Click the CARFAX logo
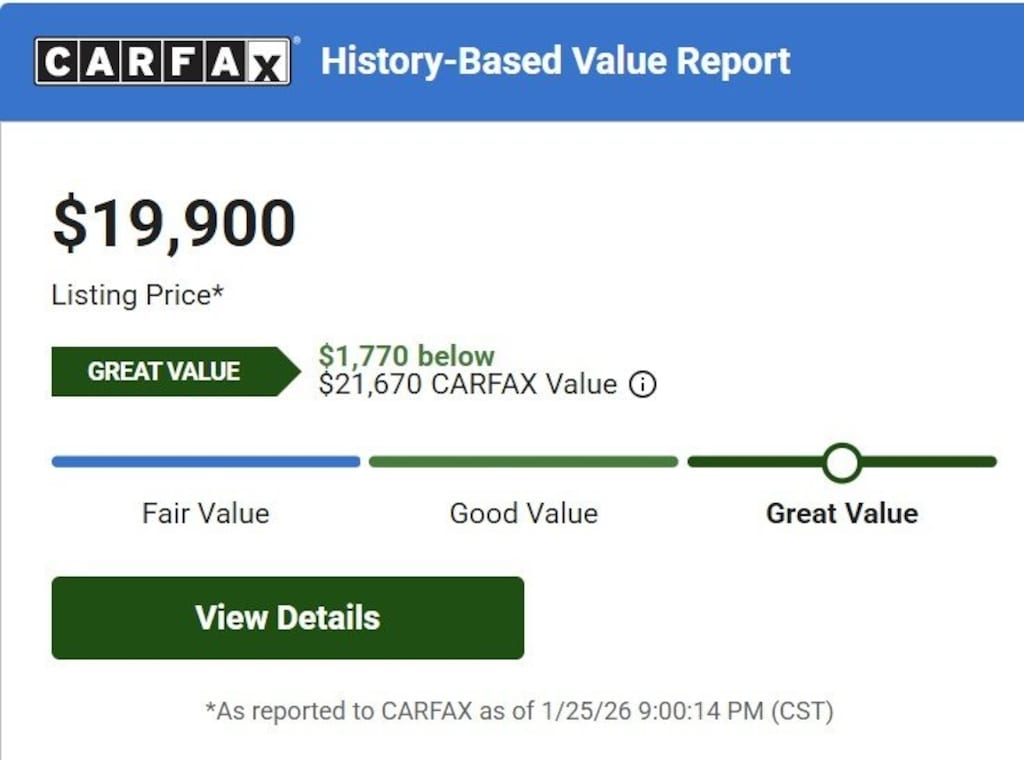The width and height of the screenshot is (1024, 760). [162, 62]
